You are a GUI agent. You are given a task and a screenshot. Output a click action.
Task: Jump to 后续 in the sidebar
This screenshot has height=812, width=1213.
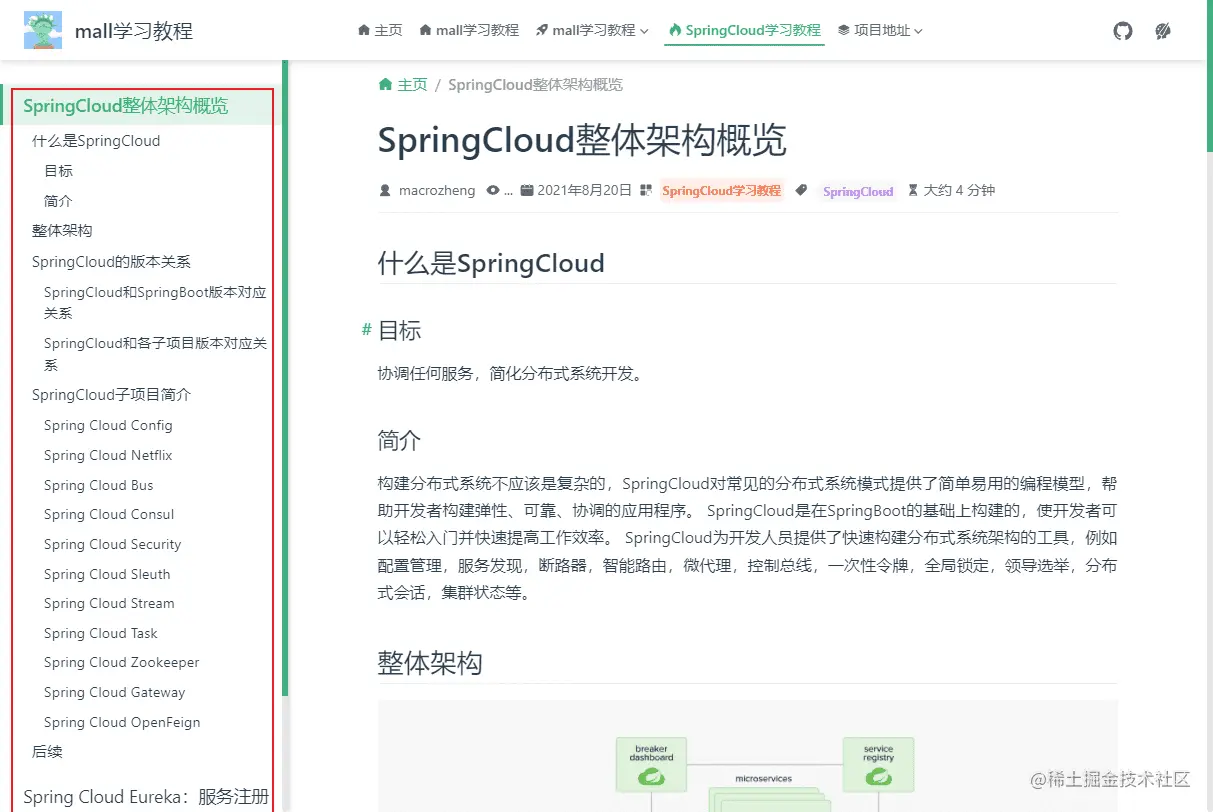click(47, 751)
